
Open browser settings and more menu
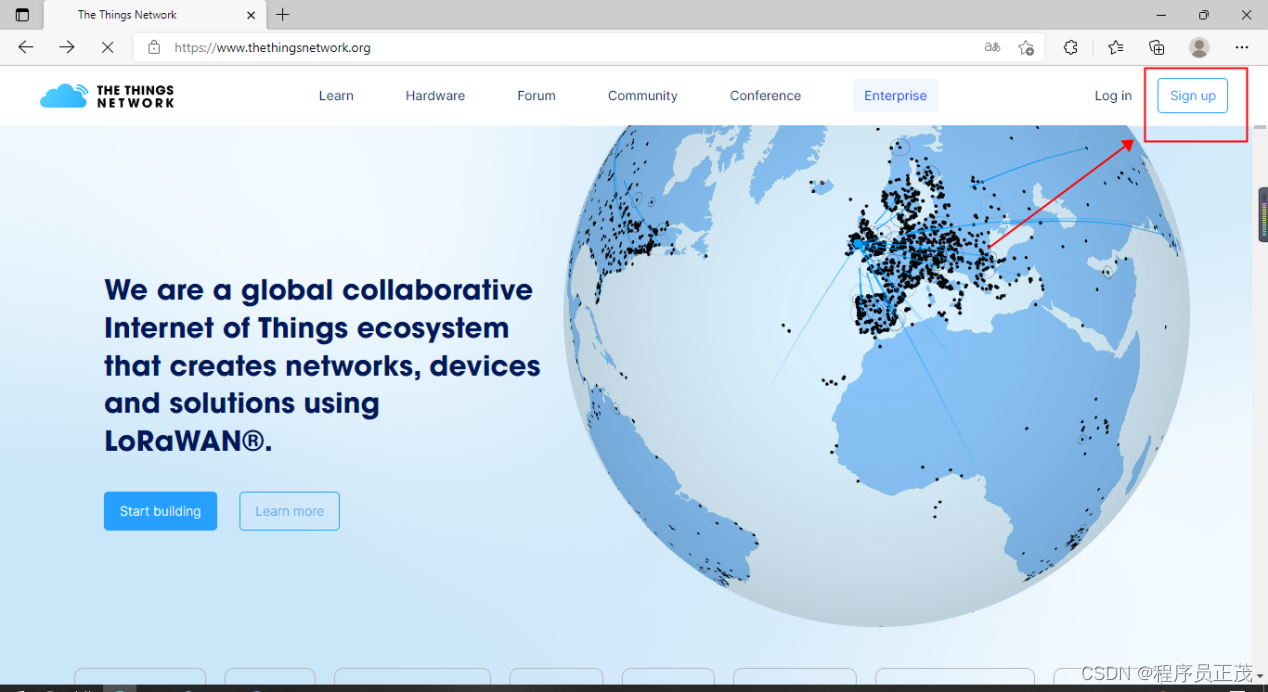(x=1241, y=47)
